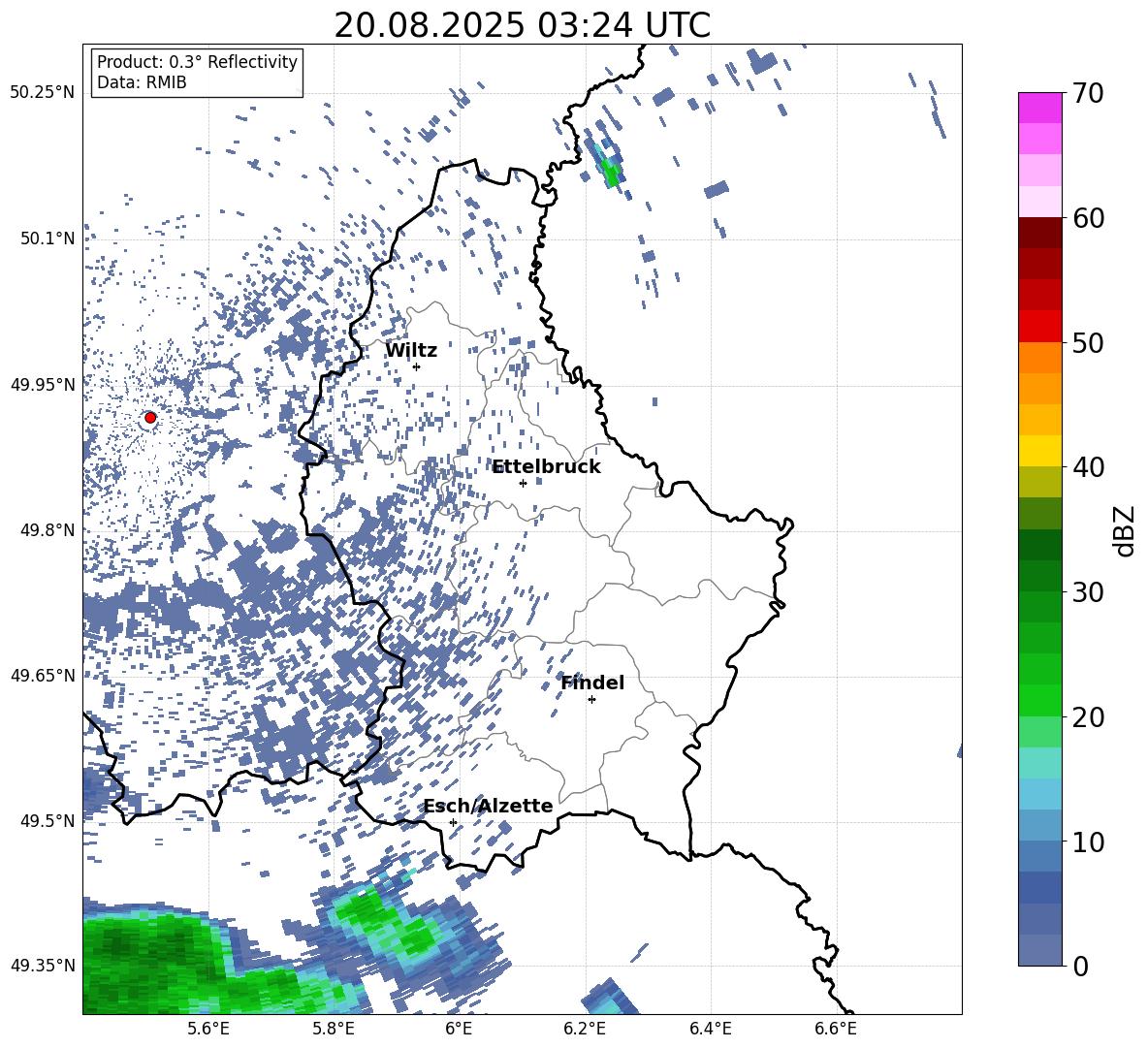Click the 50.25°N latitude label

point(43,93)
